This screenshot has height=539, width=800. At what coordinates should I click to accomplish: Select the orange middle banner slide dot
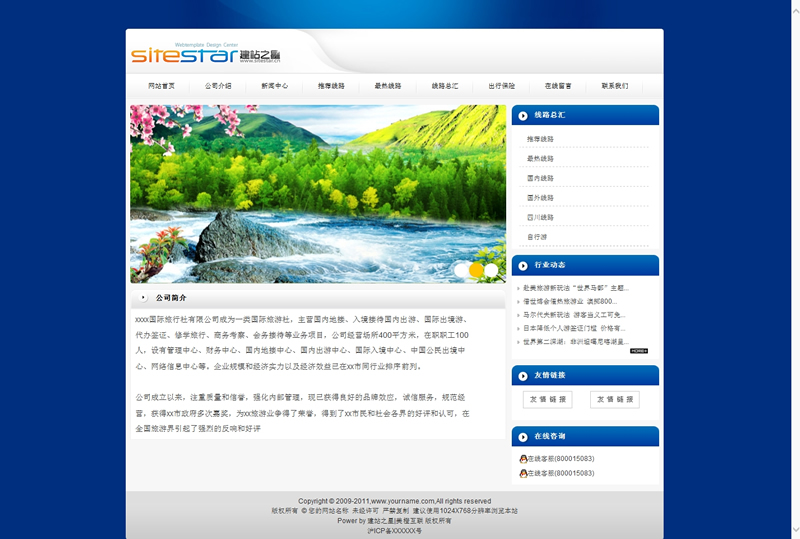click(476, 270)
